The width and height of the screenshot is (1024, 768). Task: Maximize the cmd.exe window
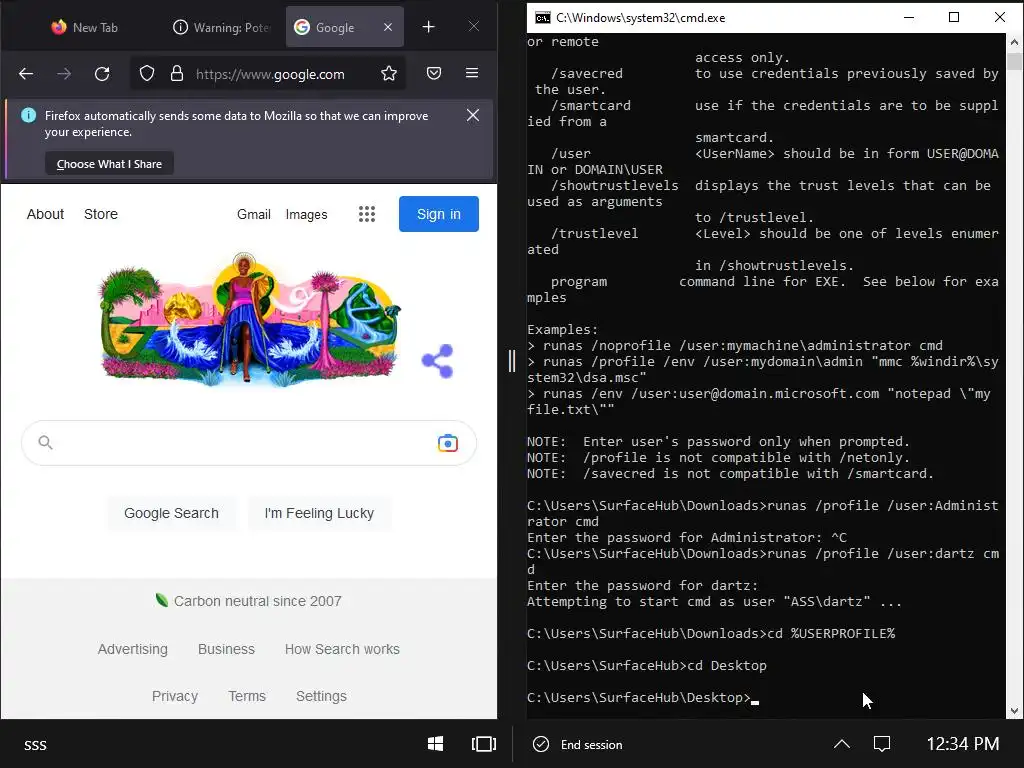(x=954, y=18)
